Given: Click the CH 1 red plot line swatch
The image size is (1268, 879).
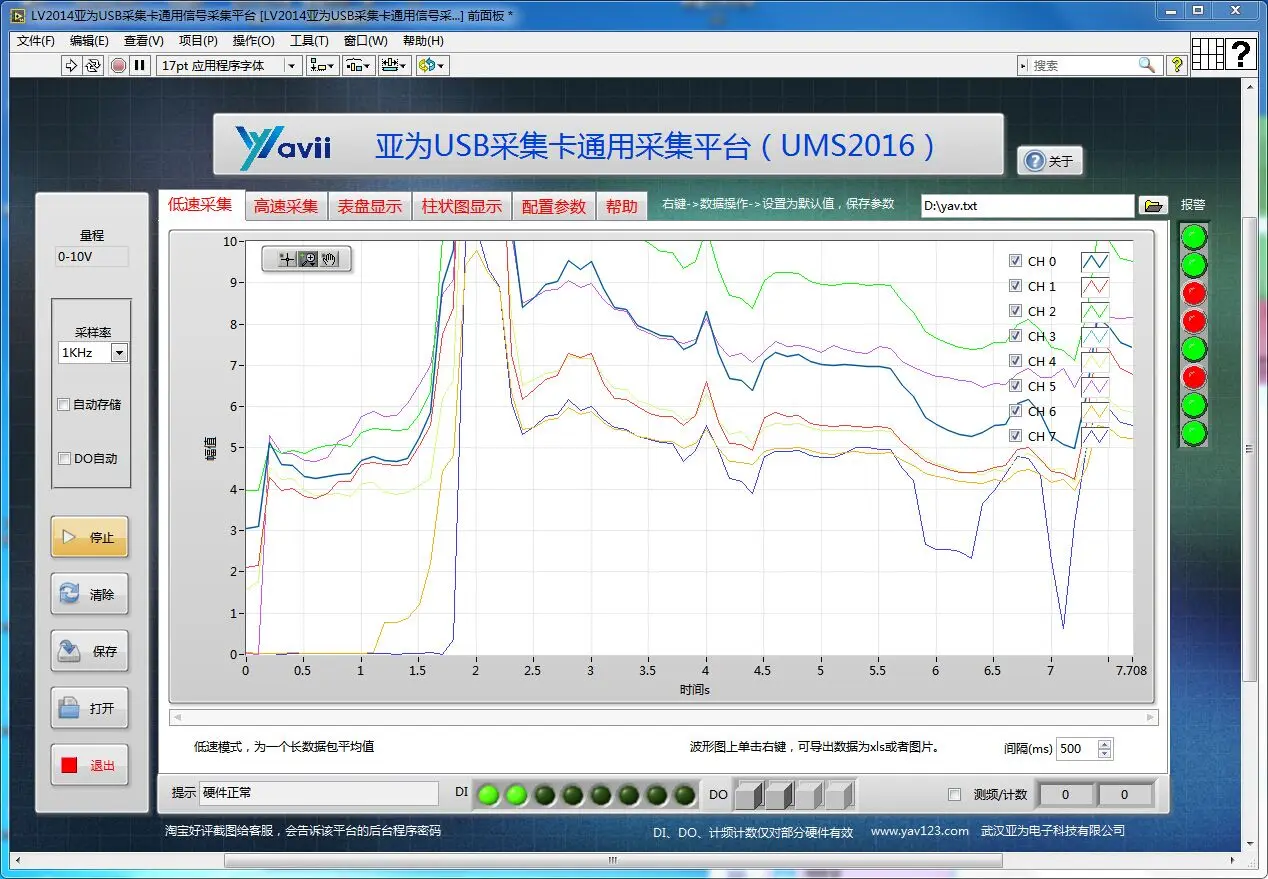Looking at the screenshot, I should coord(1095,286).
